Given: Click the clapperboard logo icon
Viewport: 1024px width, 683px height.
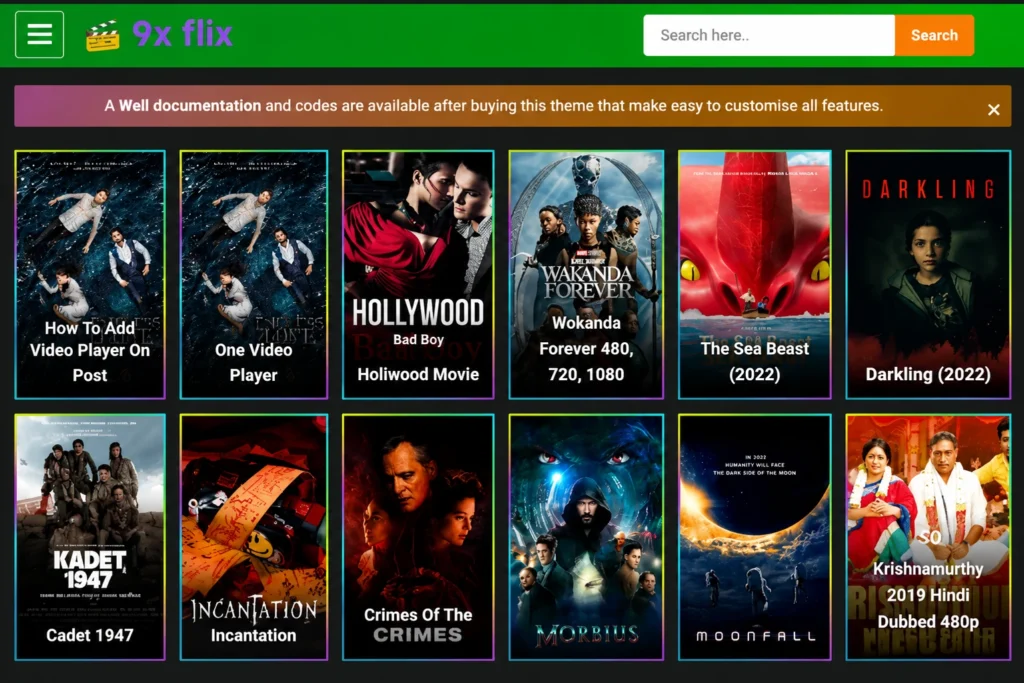Looking at the screenshot, I should (x=103, y=35).
